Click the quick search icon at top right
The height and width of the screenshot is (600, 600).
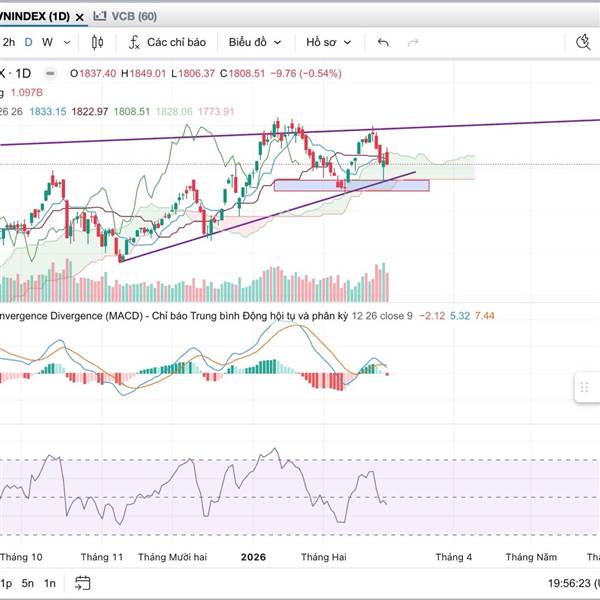coord(586,42)
